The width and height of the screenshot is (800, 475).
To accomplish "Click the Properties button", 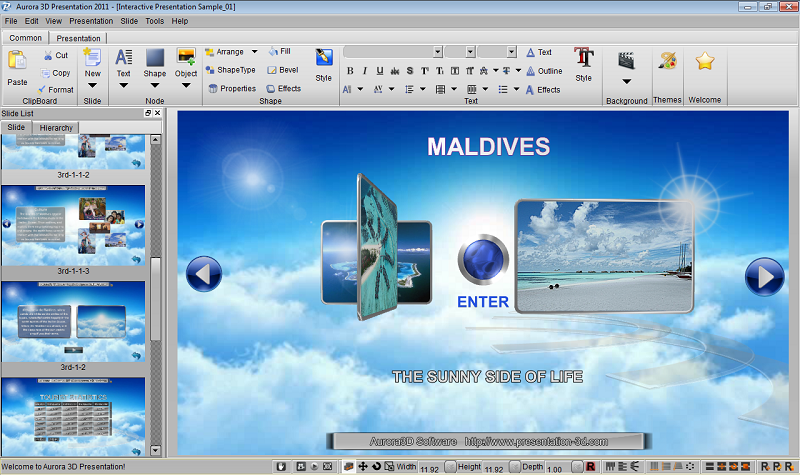I will coord(232,89).
